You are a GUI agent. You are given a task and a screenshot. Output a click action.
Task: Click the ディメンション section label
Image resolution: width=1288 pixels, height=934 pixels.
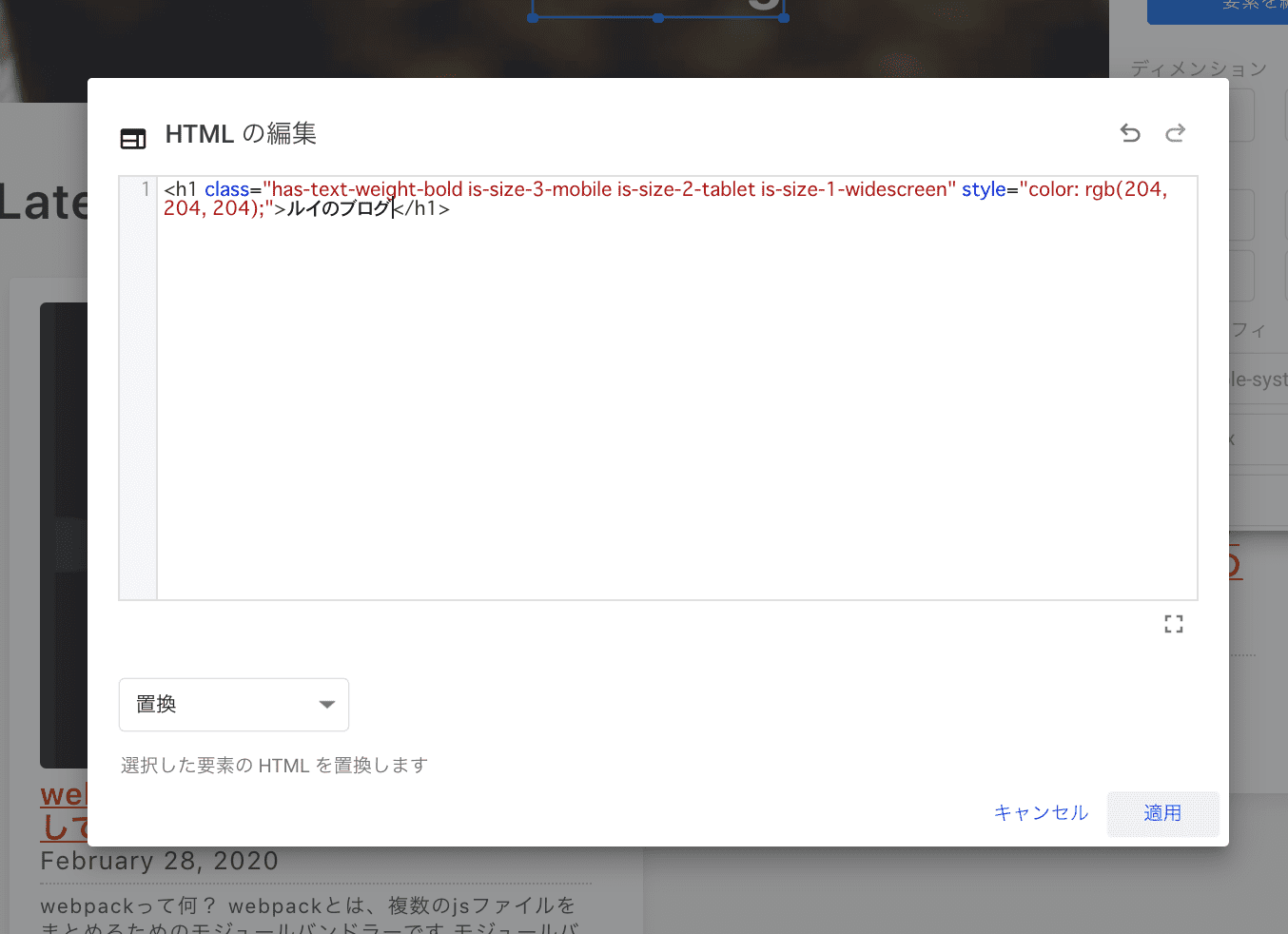(1199, 68)
